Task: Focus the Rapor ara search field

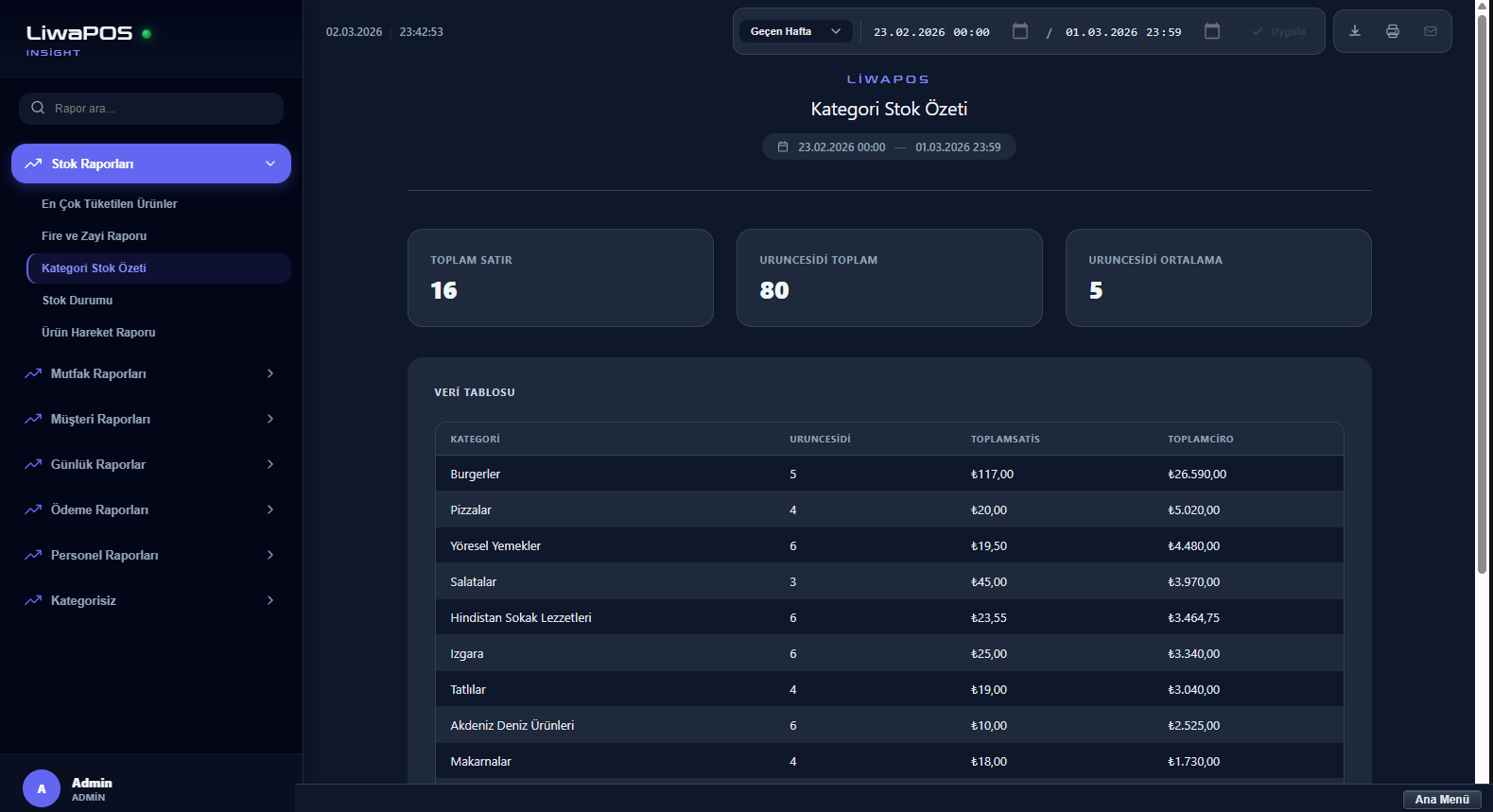Action: pyautogui.click(x=161, y=109)
